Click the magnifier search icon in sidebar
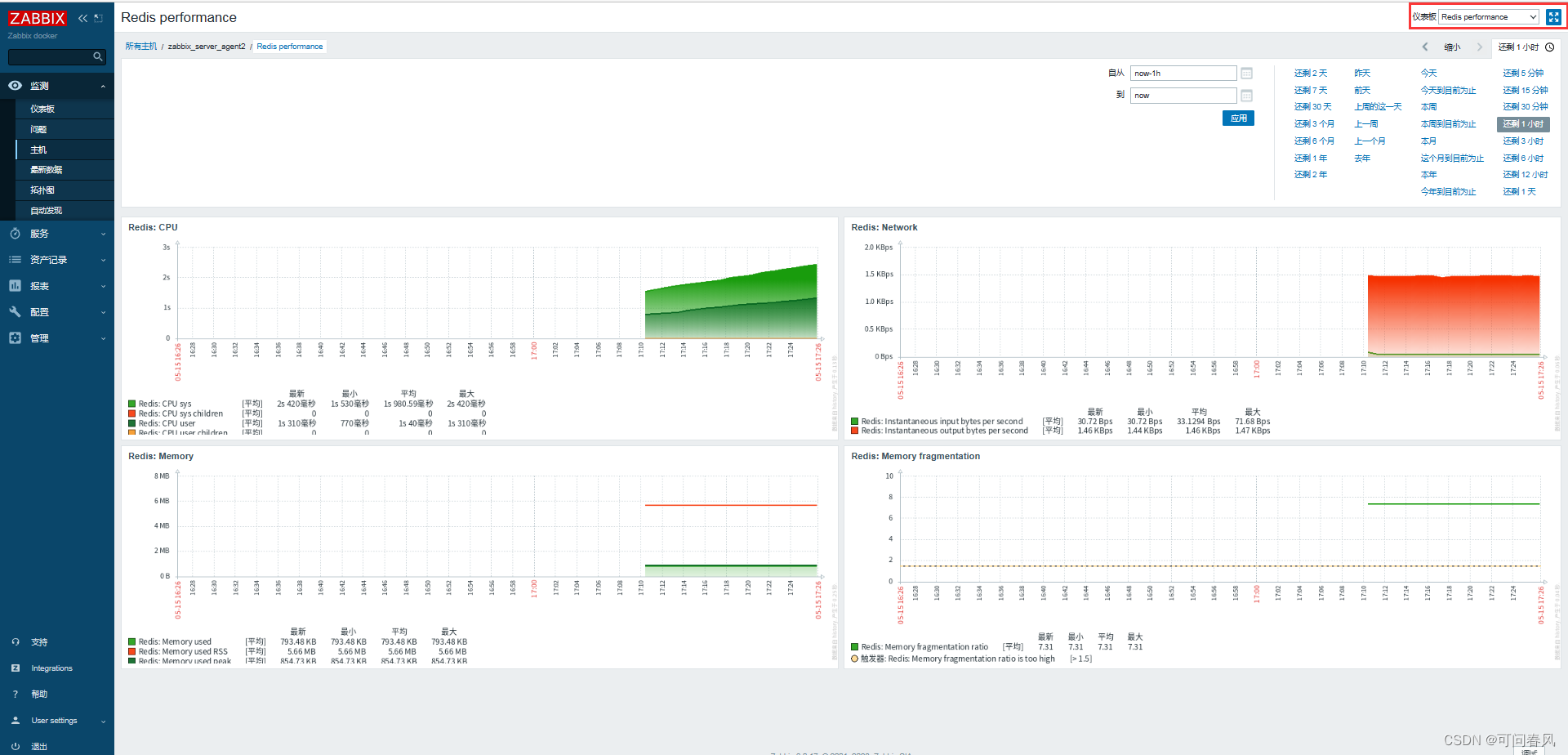This screenshot has height=755, width=1568. point(98,56)
